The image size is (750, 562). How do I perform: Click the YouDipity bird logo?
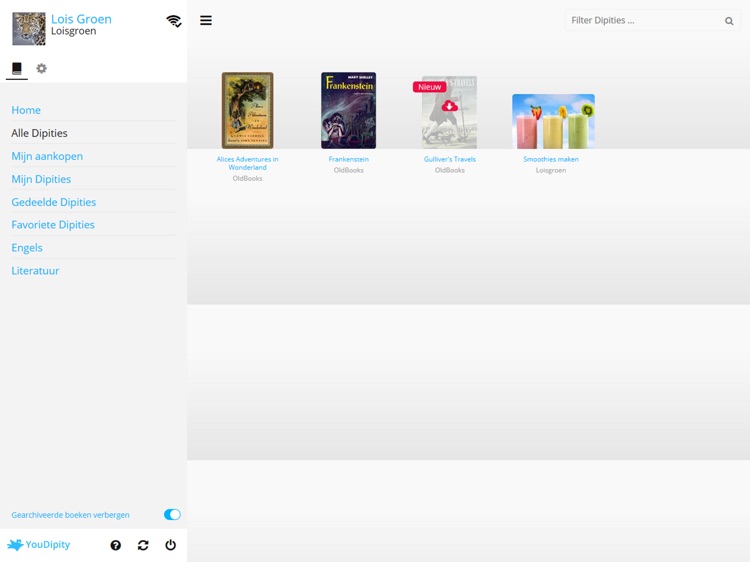pos(15,544)
